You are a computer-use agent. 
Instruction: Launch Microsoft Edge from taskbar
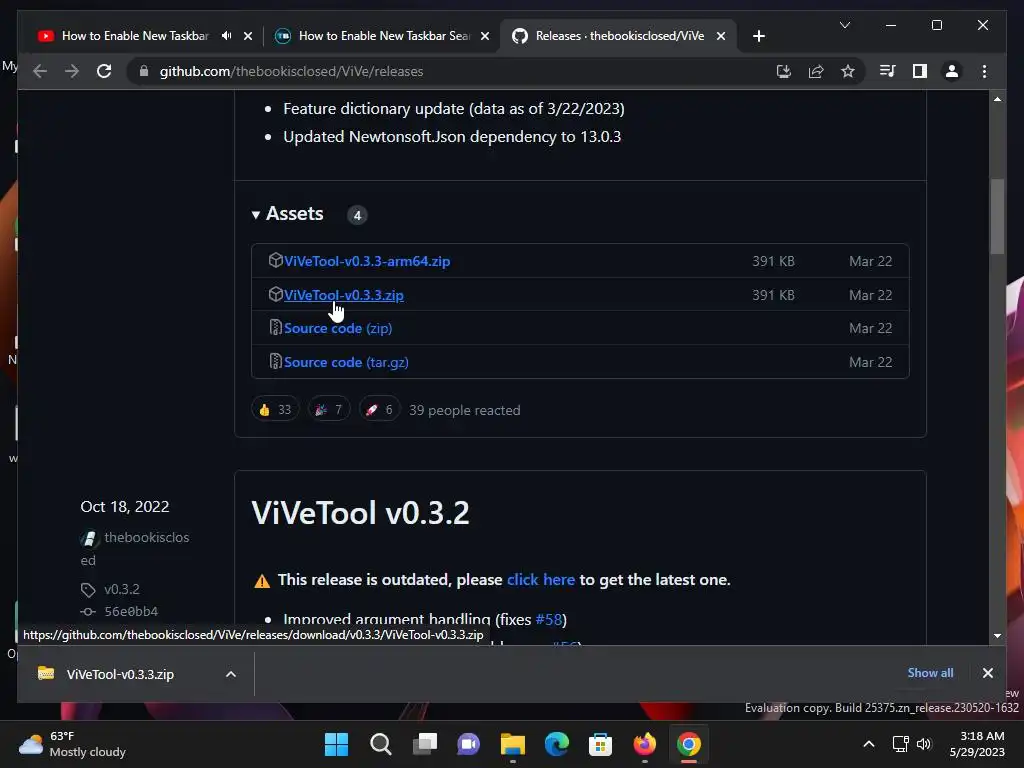tap(556, 744)
